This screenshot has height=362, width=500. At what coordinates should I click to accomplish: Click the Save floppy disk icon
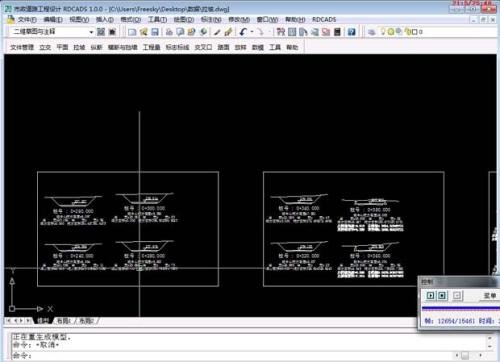pos(155,32)
